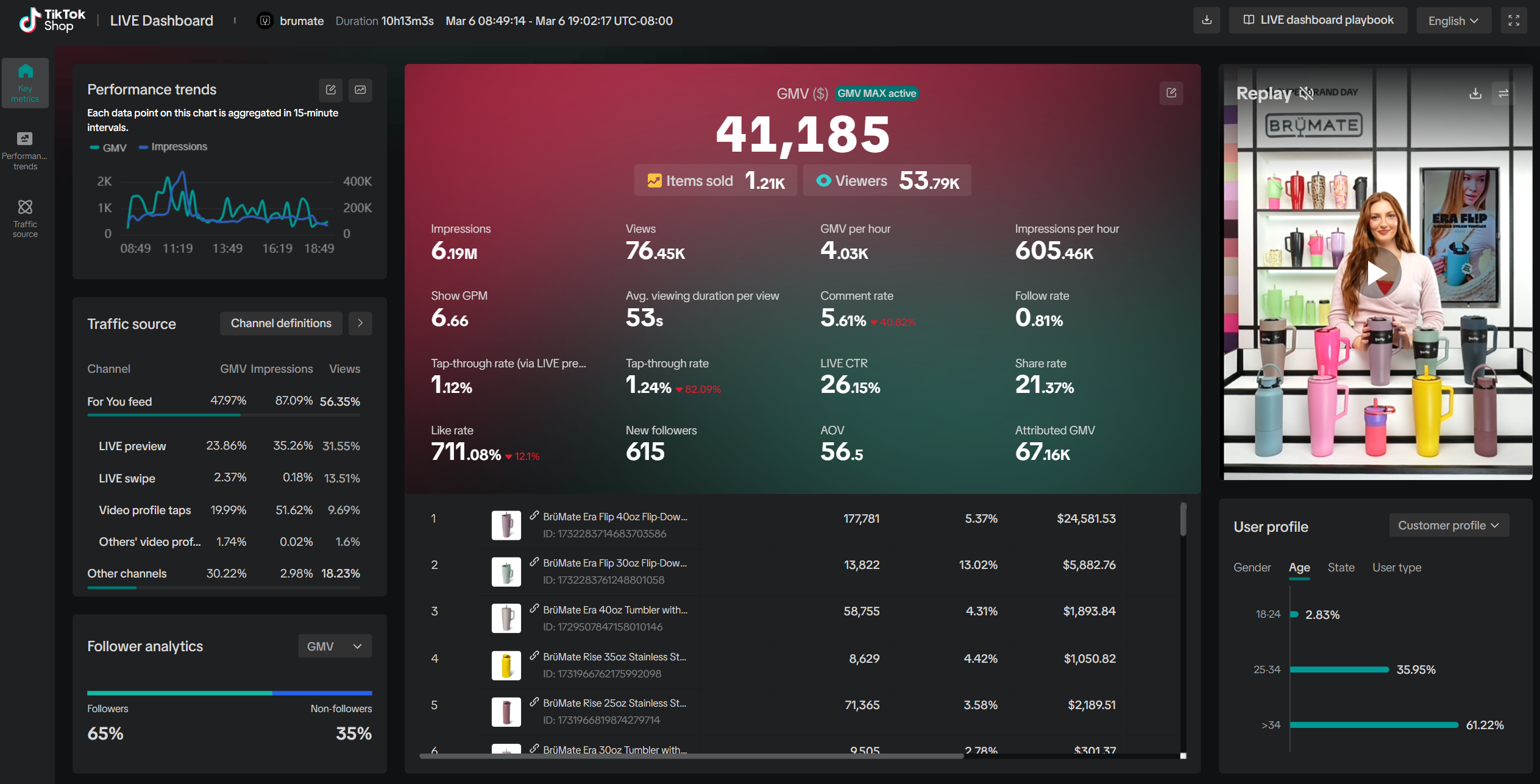Open Key metrics in the sidebar
The image size is (1540, 784).
[25, 83]
